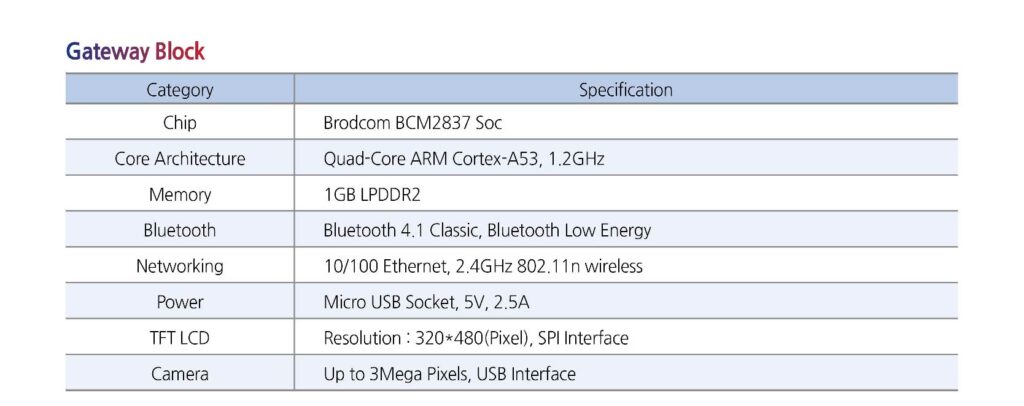
Task: Click Quad-Core ARM Cortex-A53 specification
Action: (464, 159)
